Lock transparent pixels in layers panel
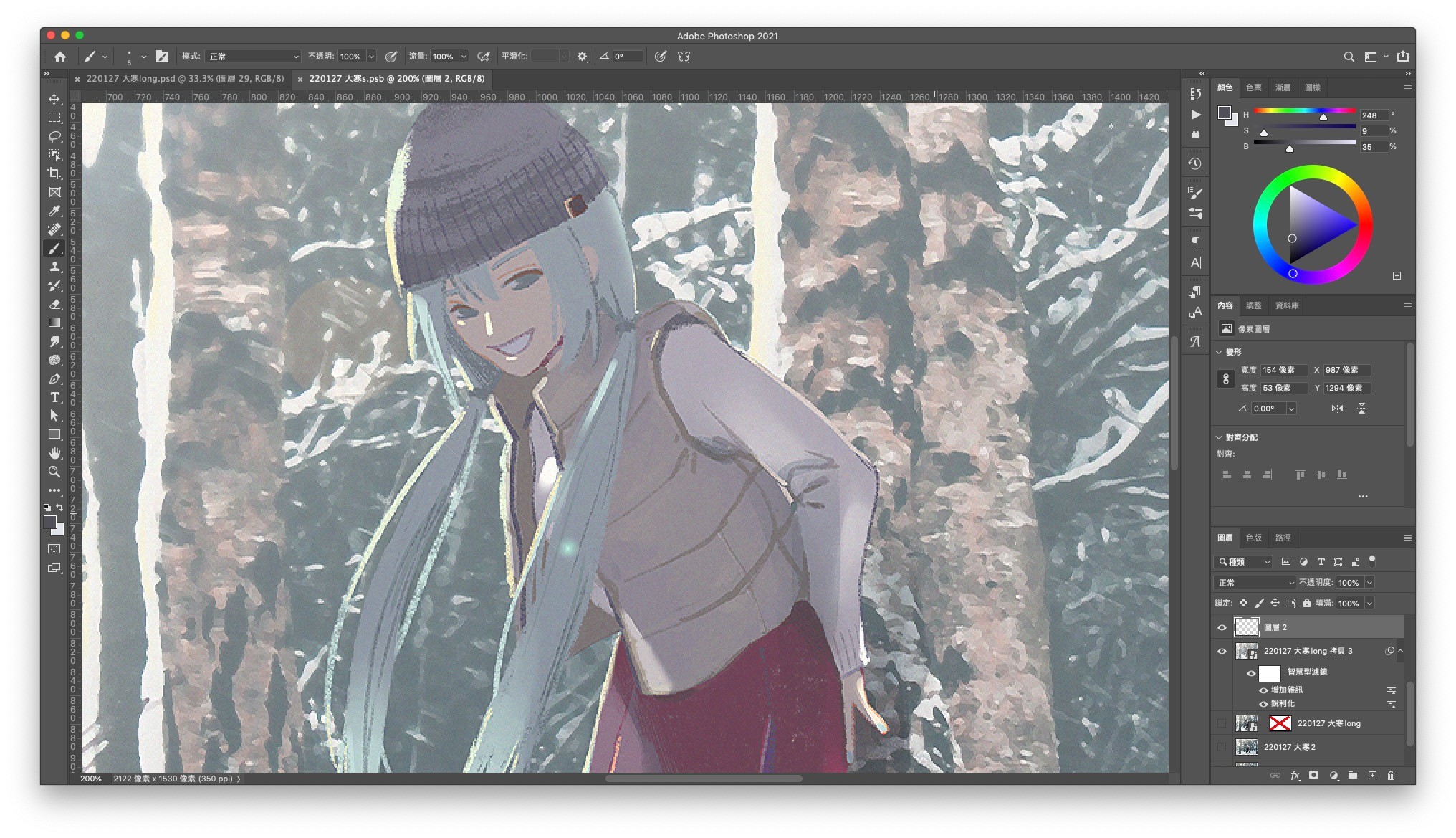The image size is (1456, 838). pyautogui.click(x=1243, y=604)
